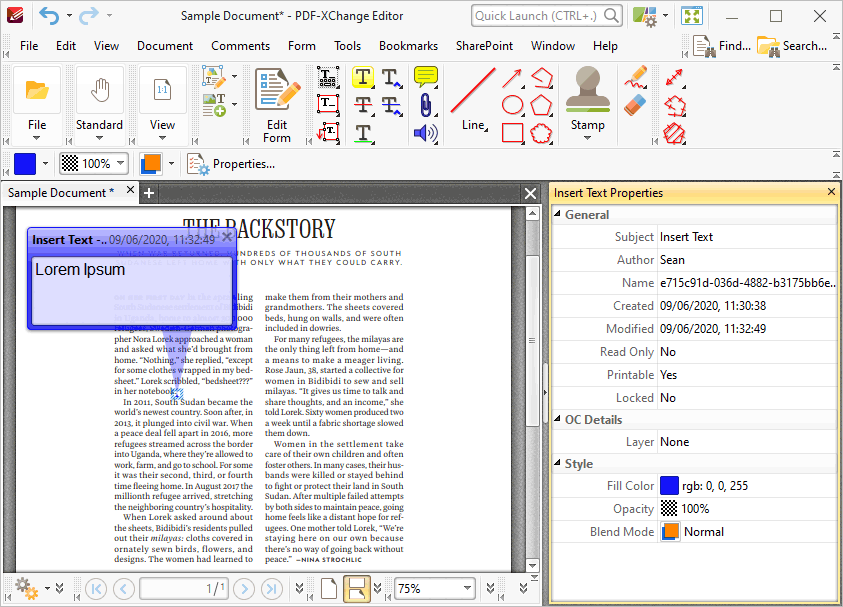
Task: Toggle continuous page layout
Action: coord(356,589)
